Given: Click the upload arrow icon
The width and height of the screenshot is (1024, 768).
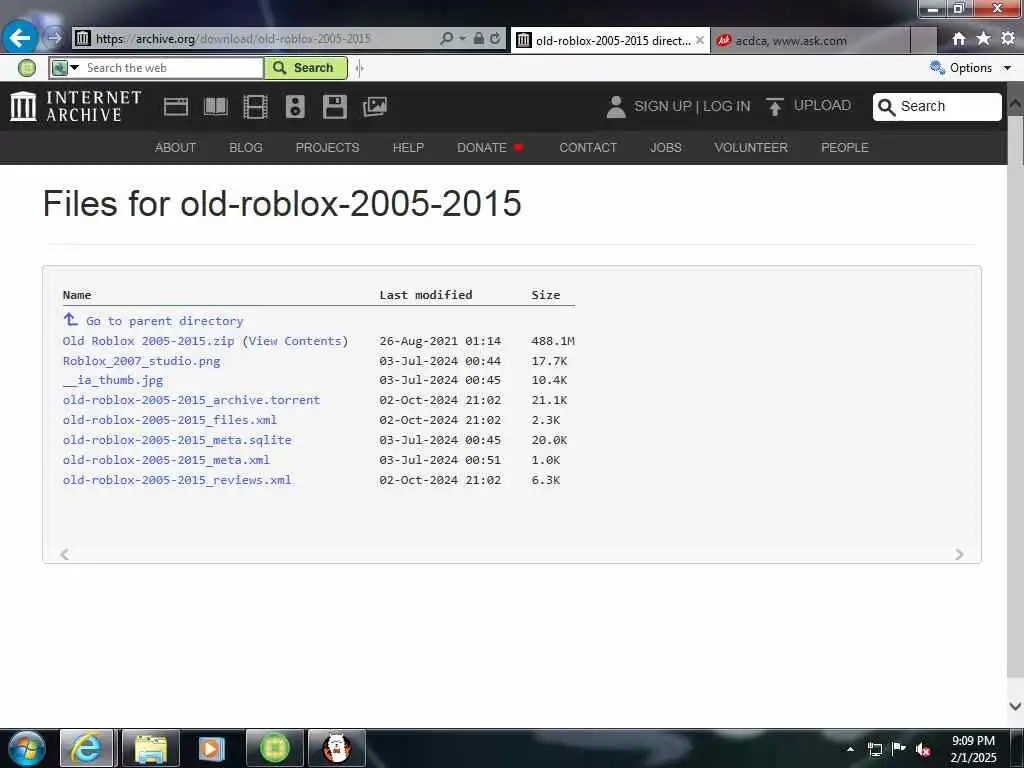Looking at the screenshot, I should (775, 106).
